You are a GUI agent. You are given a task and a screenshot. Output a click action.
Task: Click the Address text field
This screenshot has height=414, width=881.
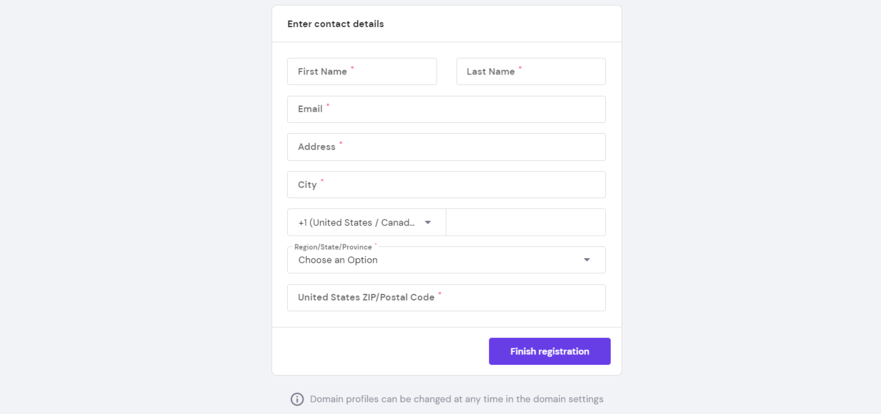446,147
